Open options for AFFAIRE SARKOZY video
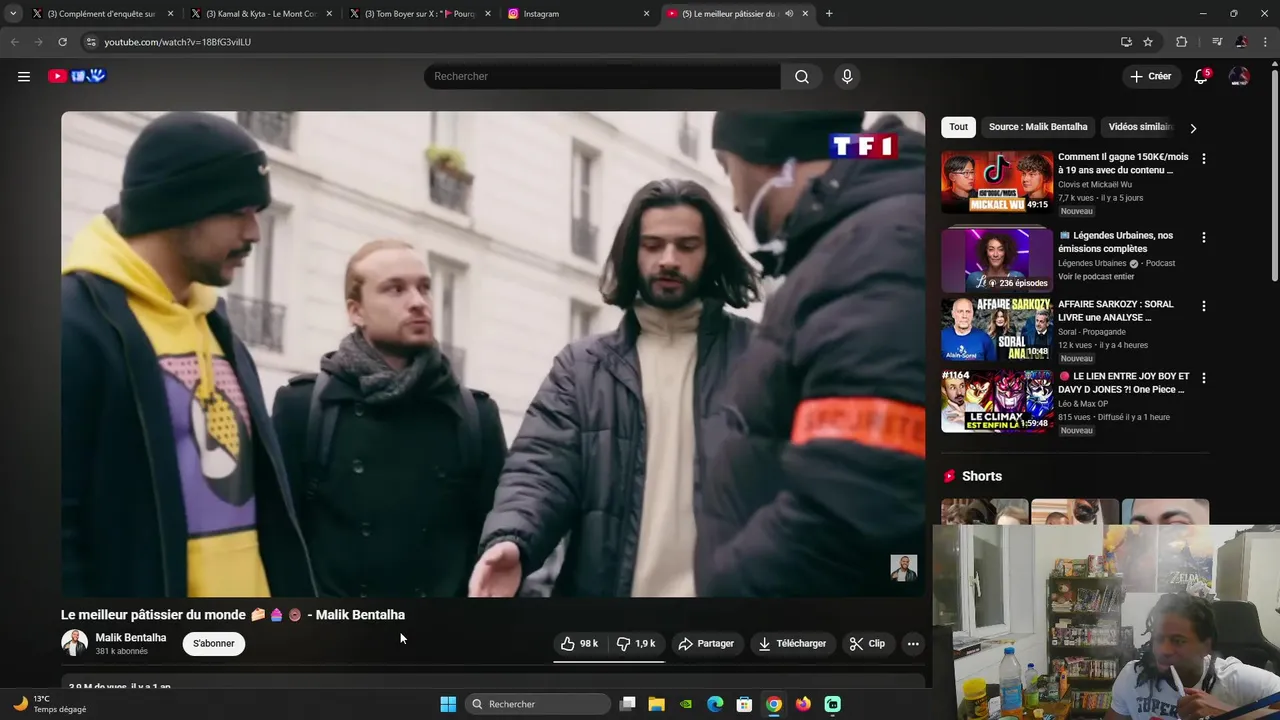 click(1204, 305)
